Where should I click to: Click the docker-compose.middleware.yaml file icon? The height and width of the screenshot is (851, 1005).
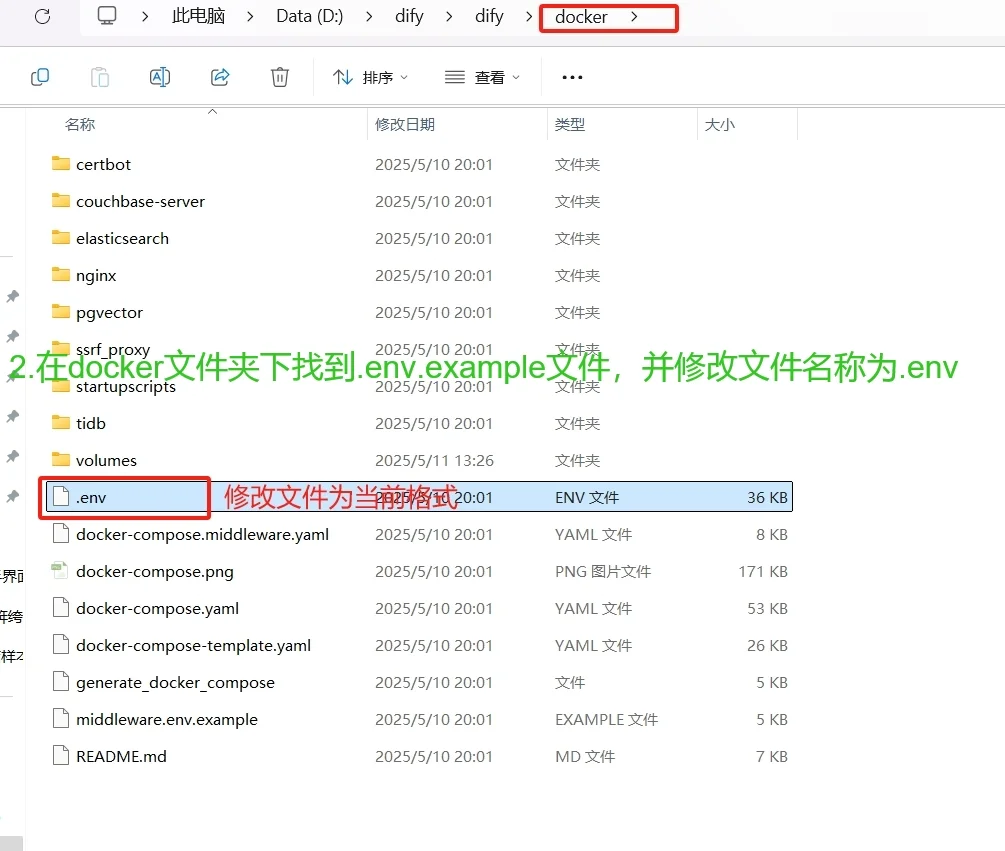click(61, 534)
